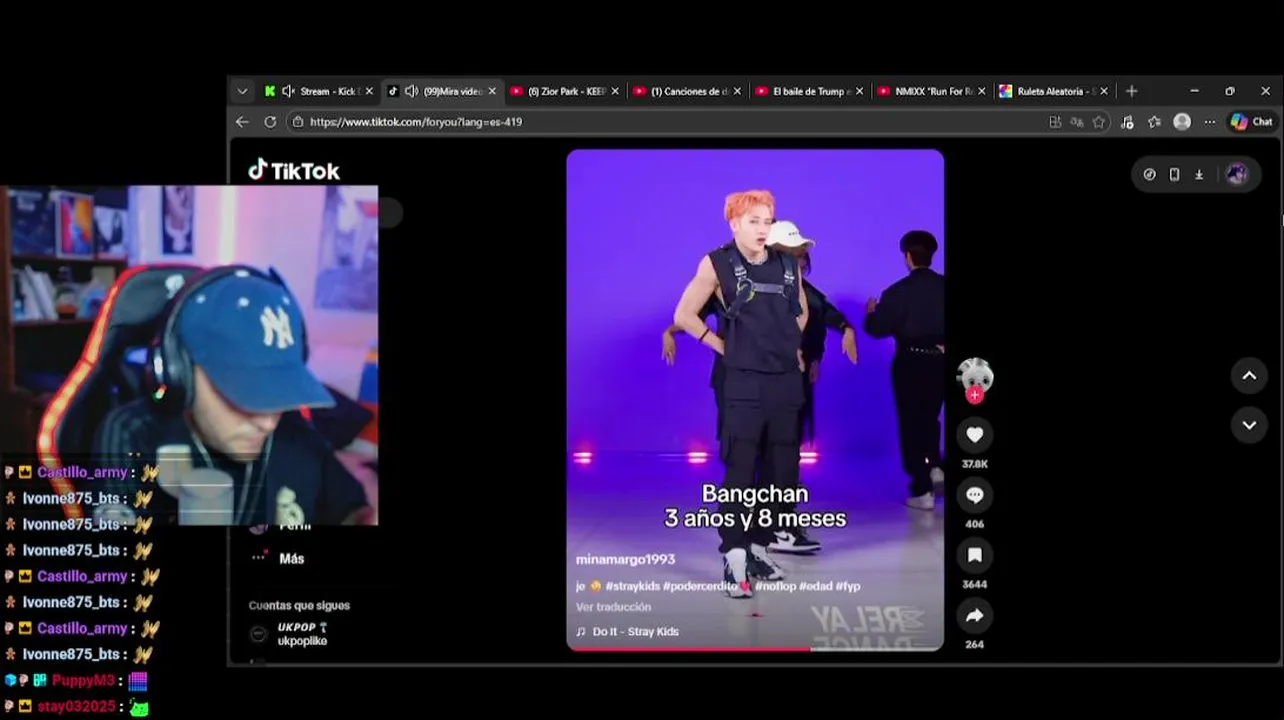The image size is (1284, 720).
Task: View site info lock icon
Action: [x=297, y=122]
